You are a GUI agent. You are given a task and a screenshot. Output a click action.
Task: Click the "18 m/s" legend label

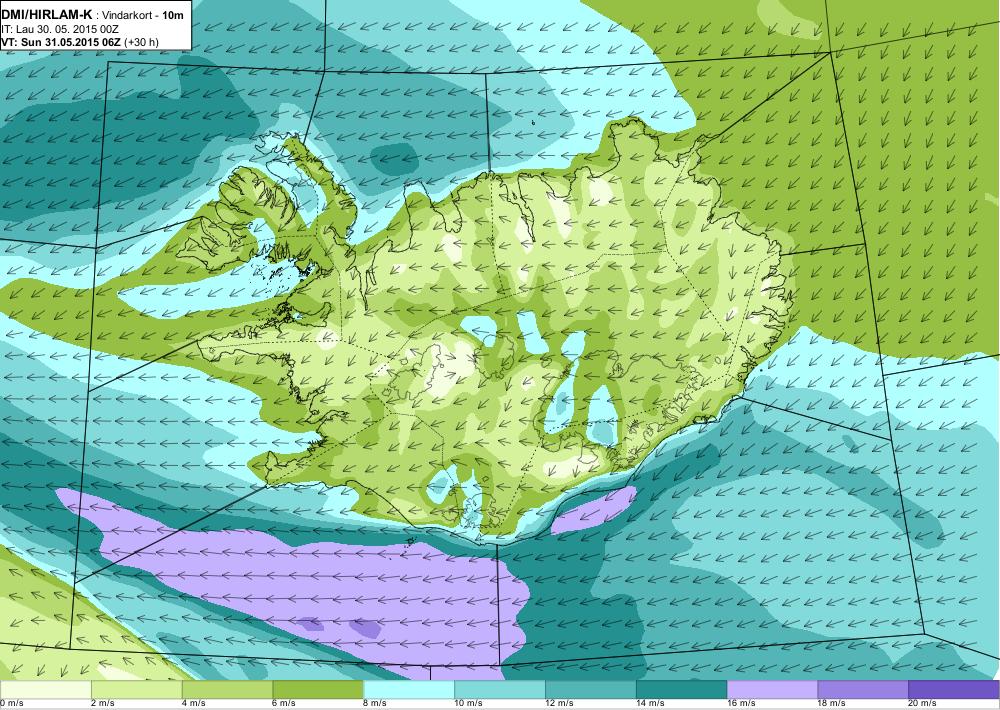(x=832, y=704)
